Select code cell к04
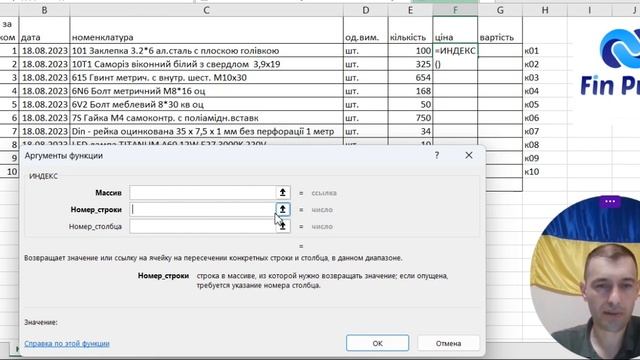Viewport: 640px width, 360px height. [x=545, y=91]
